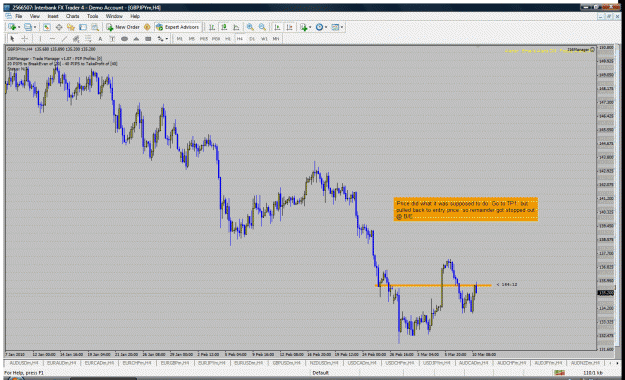The width and height of the screenshot is (625, 380).
Task: Select the Text Label tool labeled T
Action: pyautogui.click(x=112, y=39)
